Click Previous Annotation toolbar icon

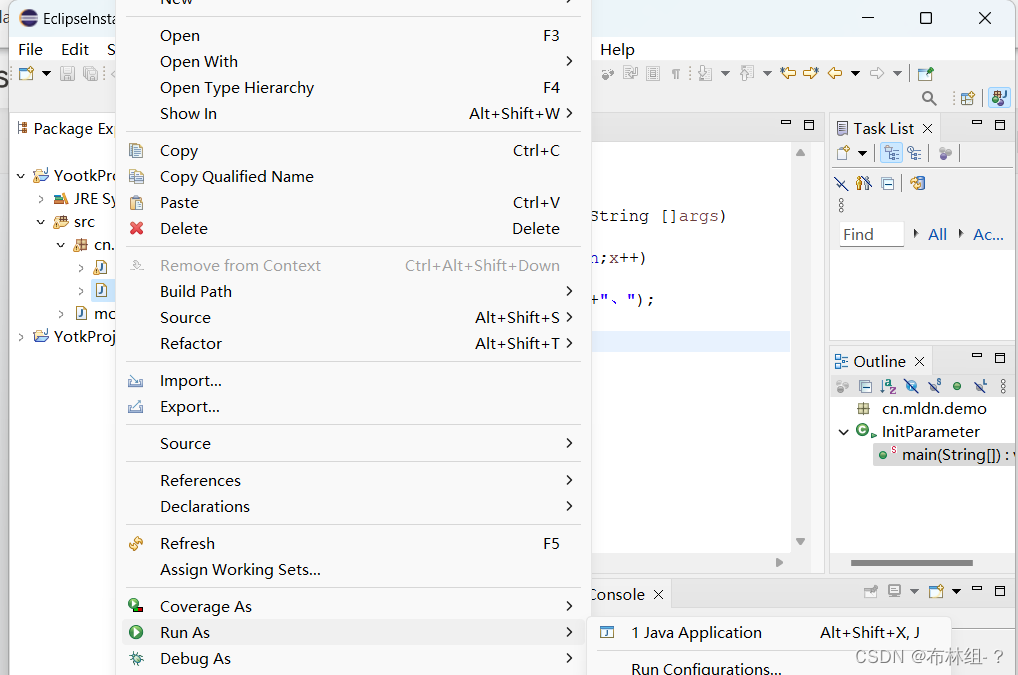click(x=747, y=73)
